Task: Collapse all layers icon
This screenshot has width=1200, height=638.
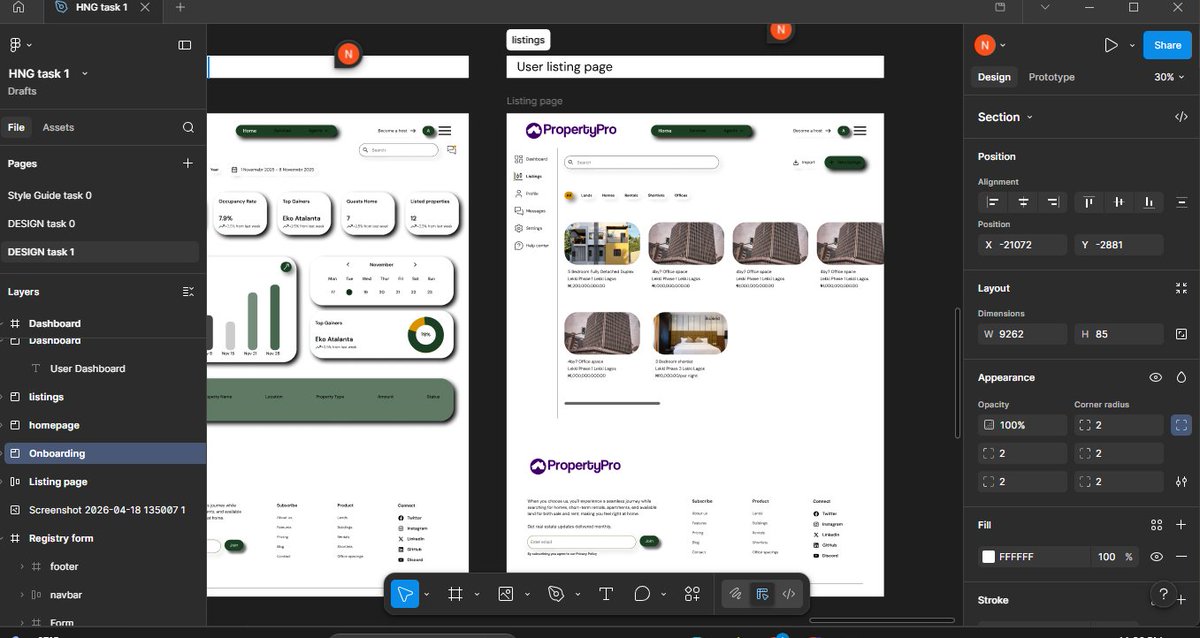Action: point(188,291)
